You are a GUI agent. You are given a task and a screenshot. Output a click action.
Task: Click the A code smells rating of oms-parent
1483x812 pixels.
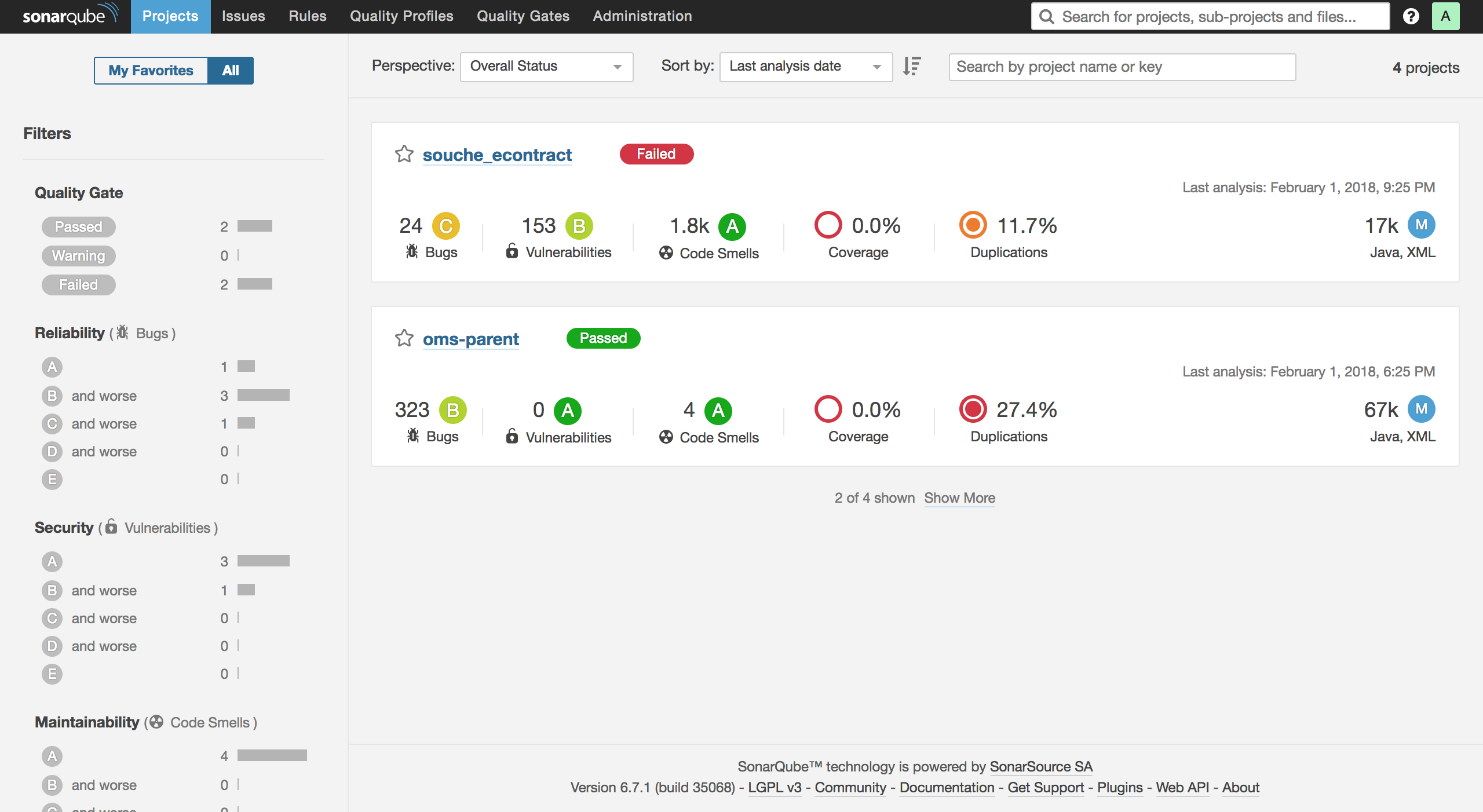point(718,410)
